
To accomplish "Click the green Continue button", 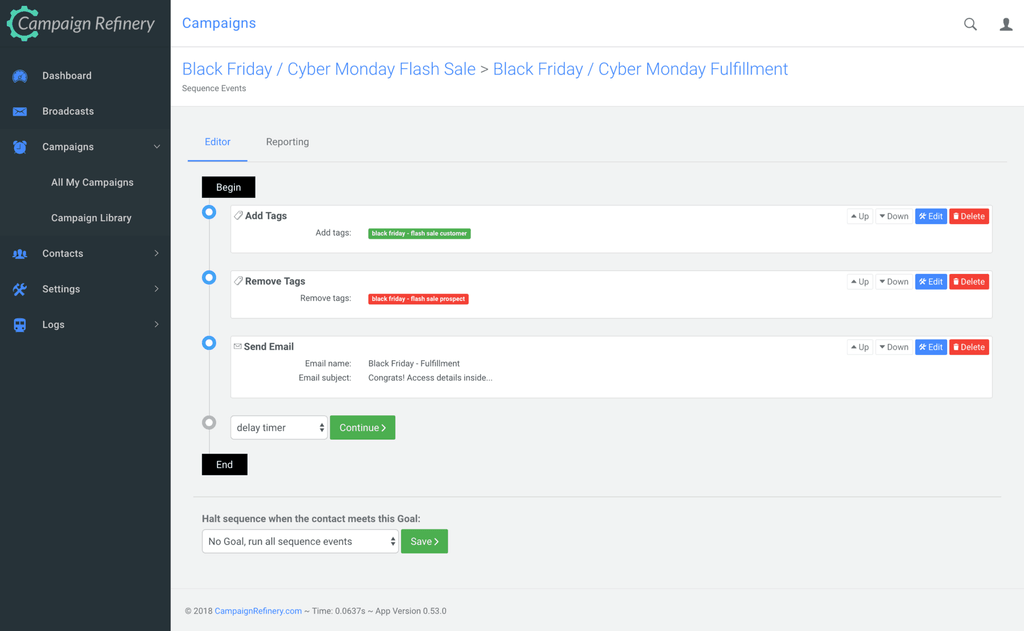I will tap(362, 428).
